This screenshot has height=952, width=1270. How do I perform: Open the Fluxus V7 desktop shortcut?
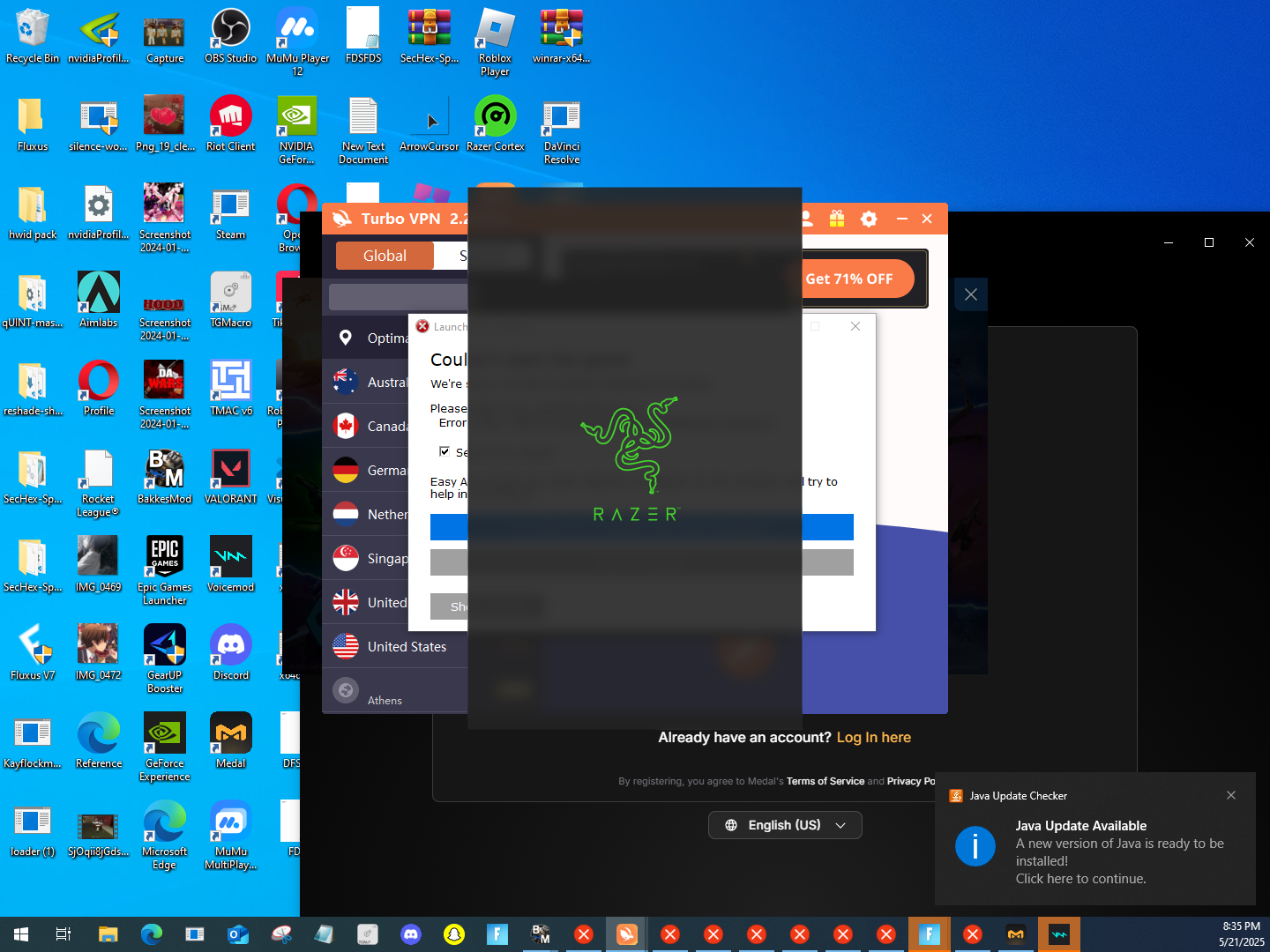[x=32, y=653]
